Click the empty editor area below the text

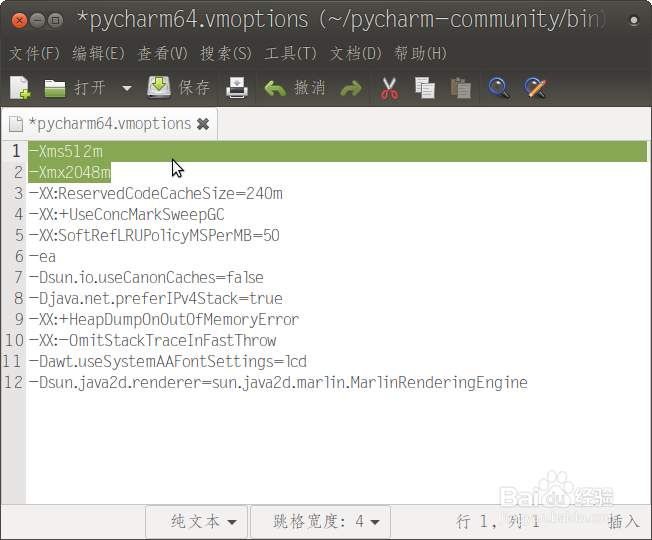point(338,449)
